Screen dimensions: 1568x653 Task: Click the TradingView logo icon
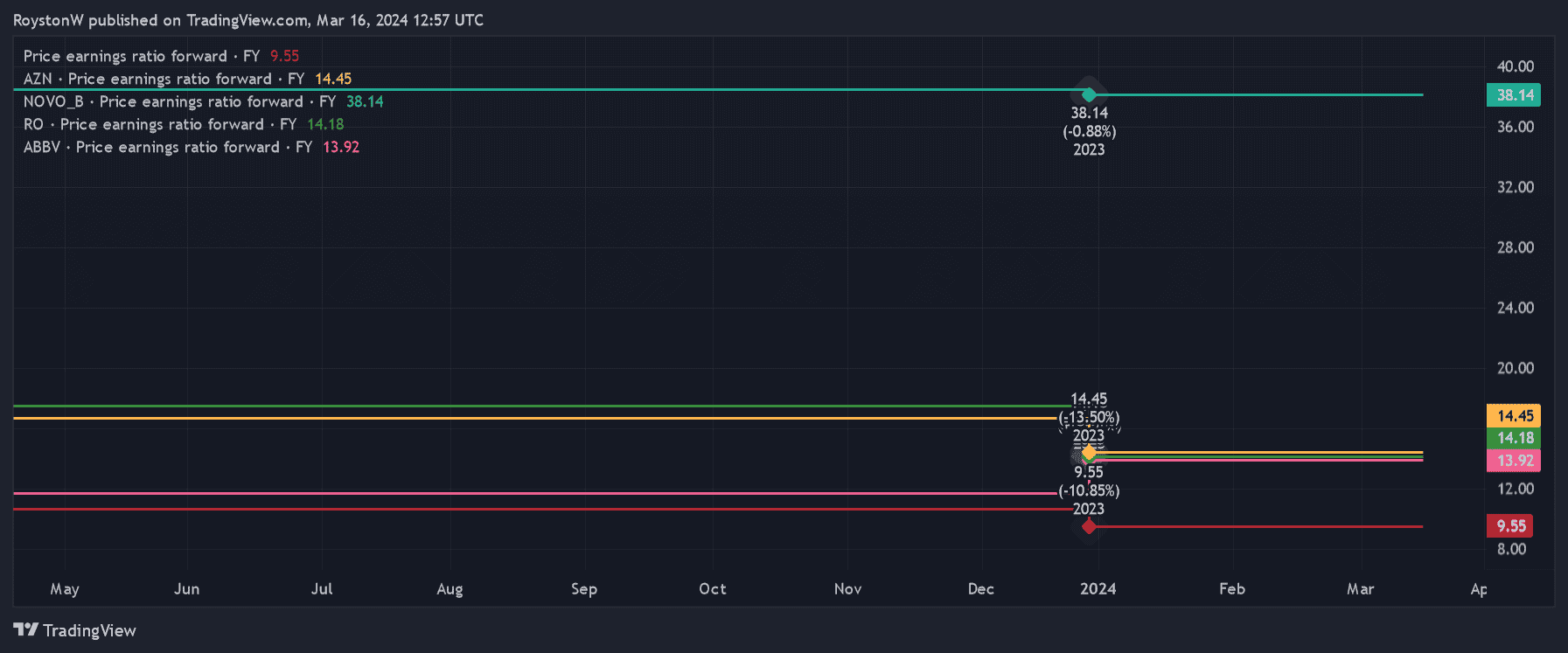pos(26,630)
